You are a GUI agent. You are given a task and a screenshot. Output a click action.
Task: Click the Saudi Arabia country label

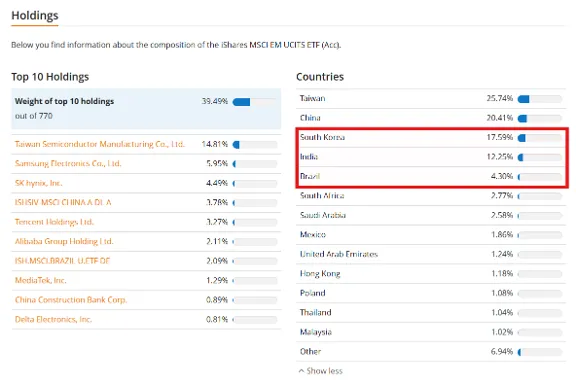(x=323, y=215)
